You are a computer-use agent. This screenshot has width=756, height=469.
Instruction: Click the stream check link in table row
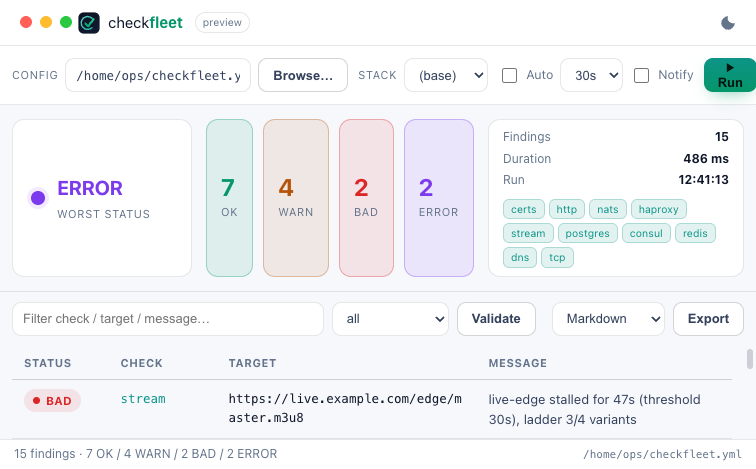pos(143,399)
